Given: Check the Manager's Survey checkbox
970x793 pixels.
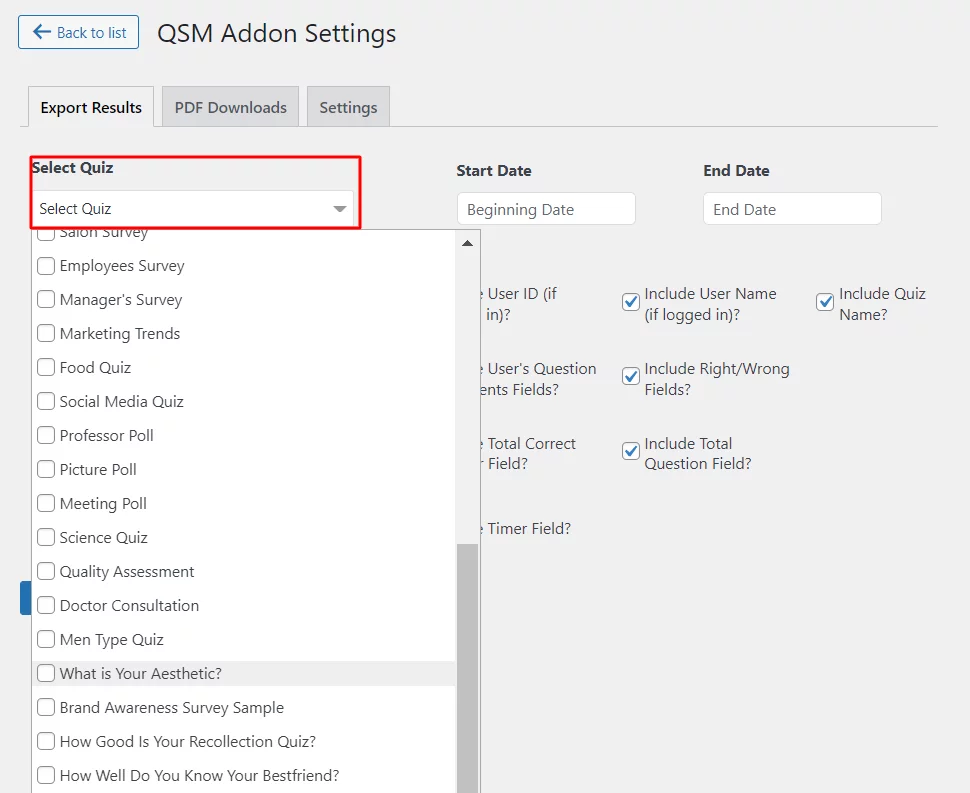Looking at the screenshot, I should [46, 300].
